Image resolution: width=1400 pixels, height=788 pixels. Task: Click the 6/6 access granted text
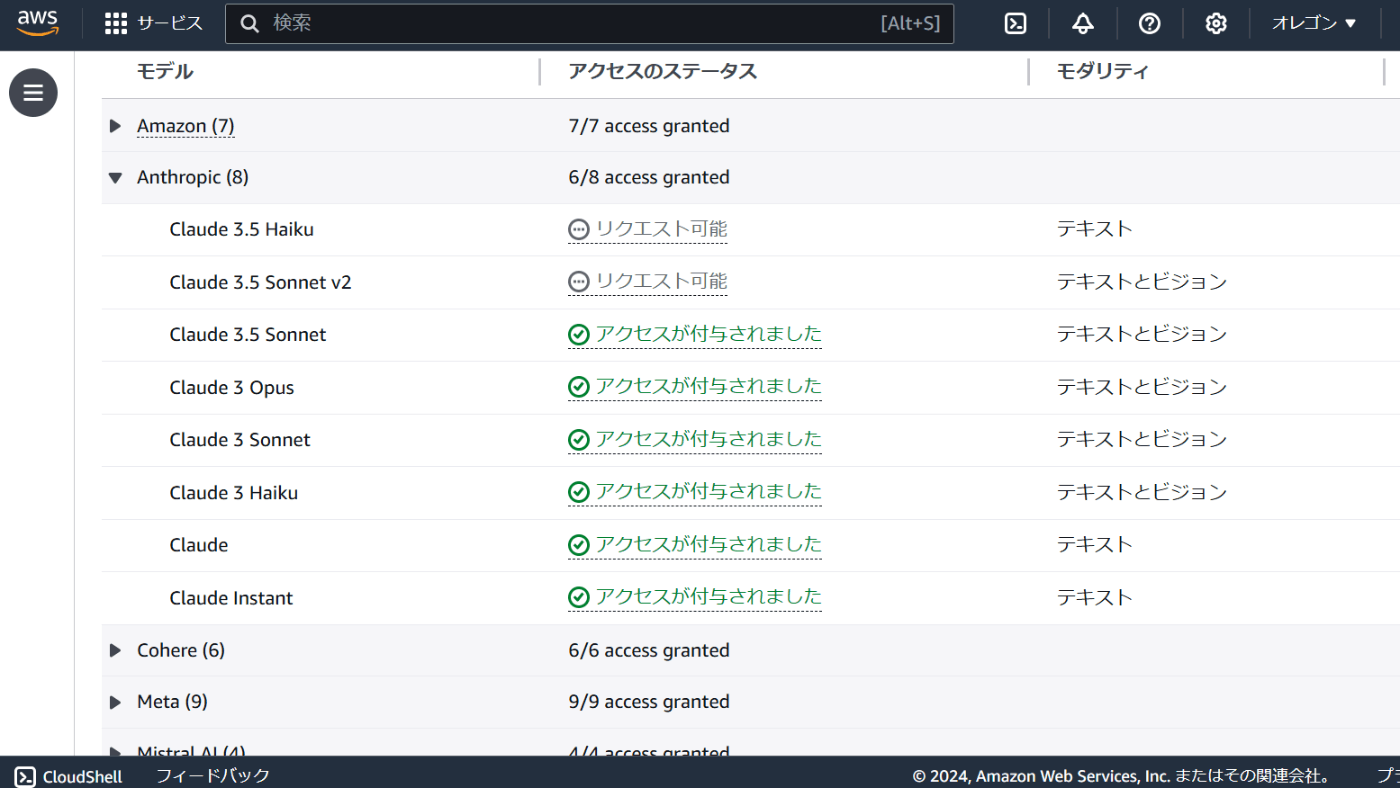649,651
